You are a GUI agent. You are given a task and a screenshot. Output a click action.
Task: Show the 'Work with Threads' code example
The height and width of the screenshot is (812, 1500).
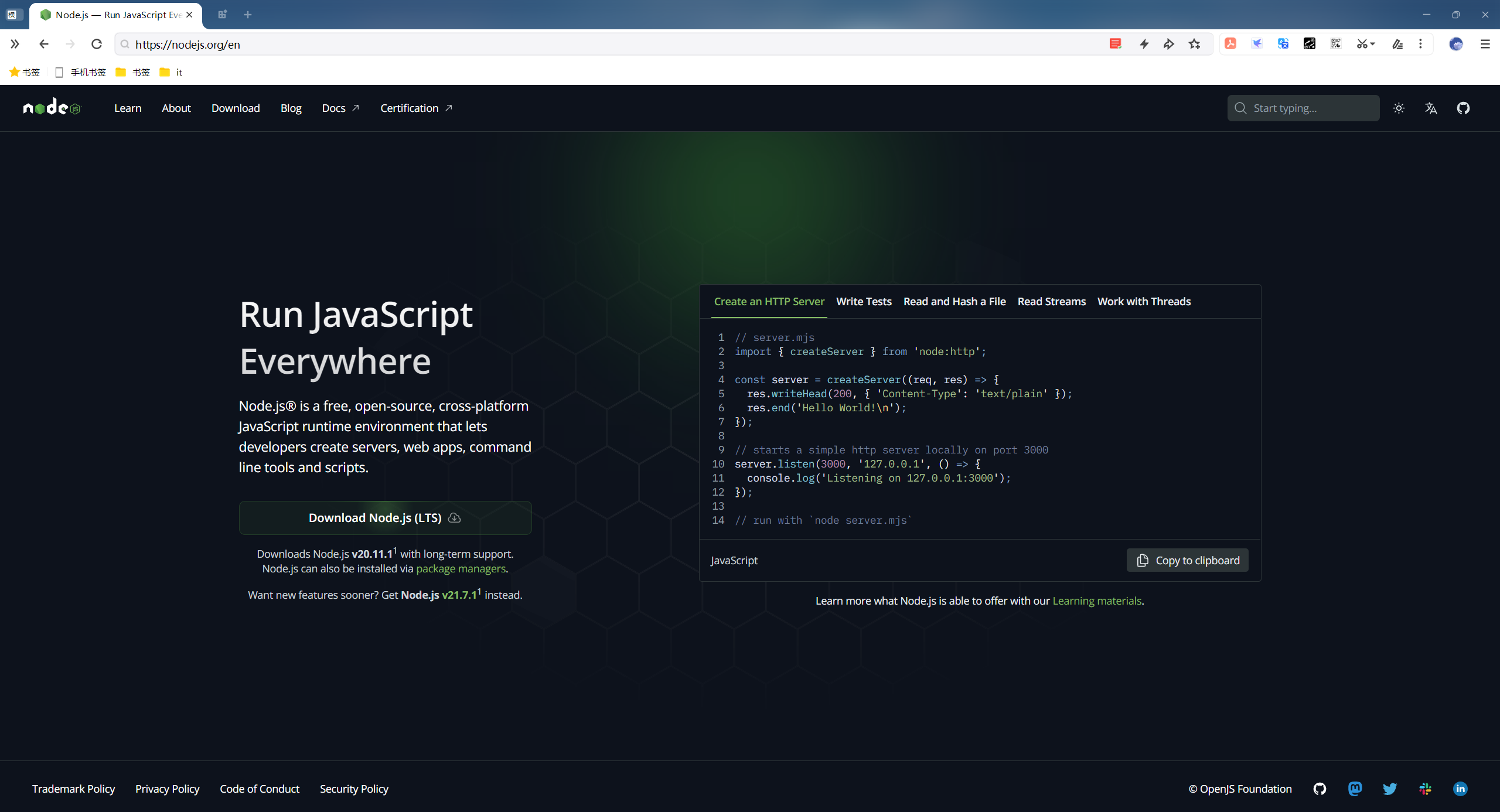tap(1144, 302)
